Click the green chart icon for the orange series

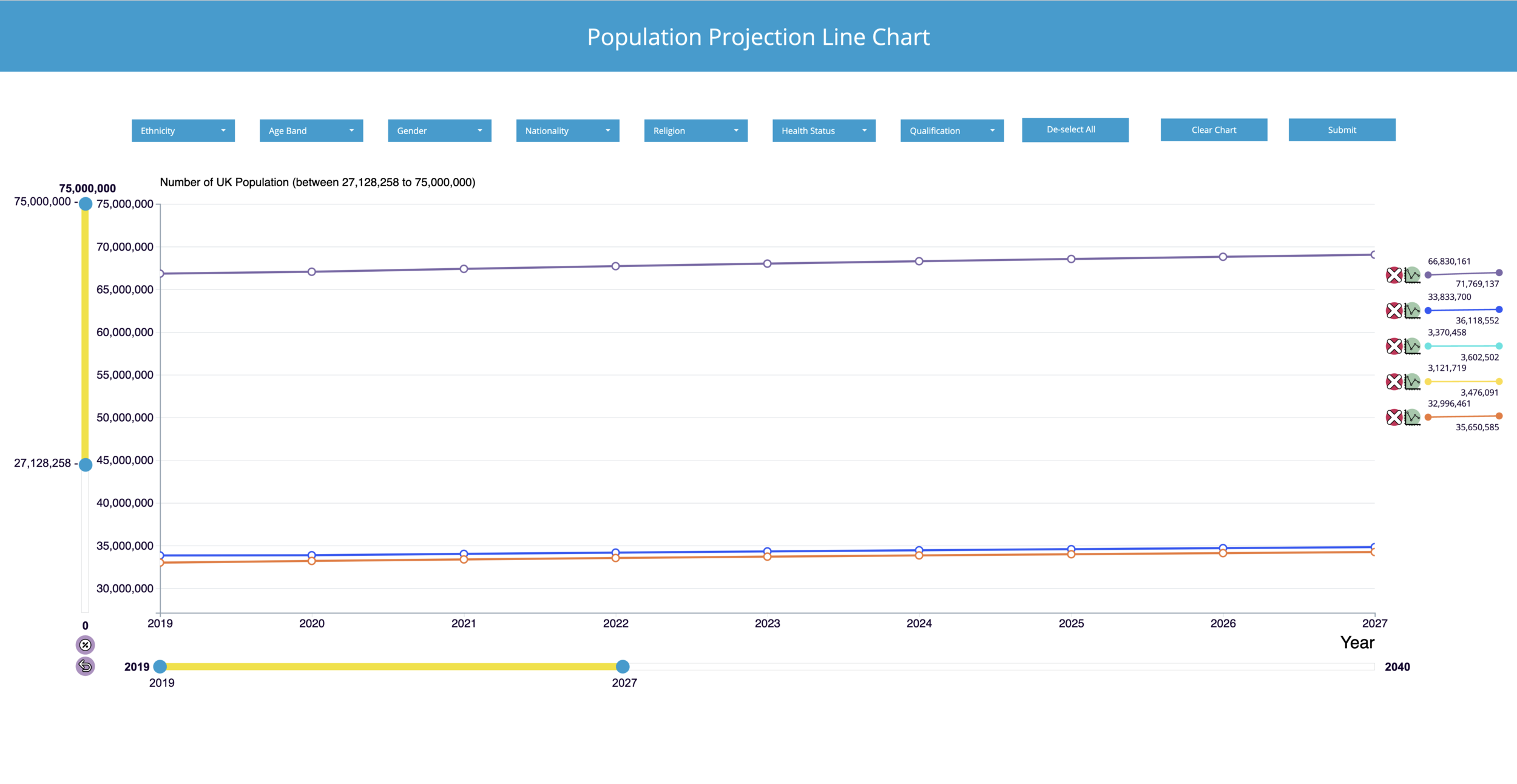pyautogui.click(x=1412, y=417)
